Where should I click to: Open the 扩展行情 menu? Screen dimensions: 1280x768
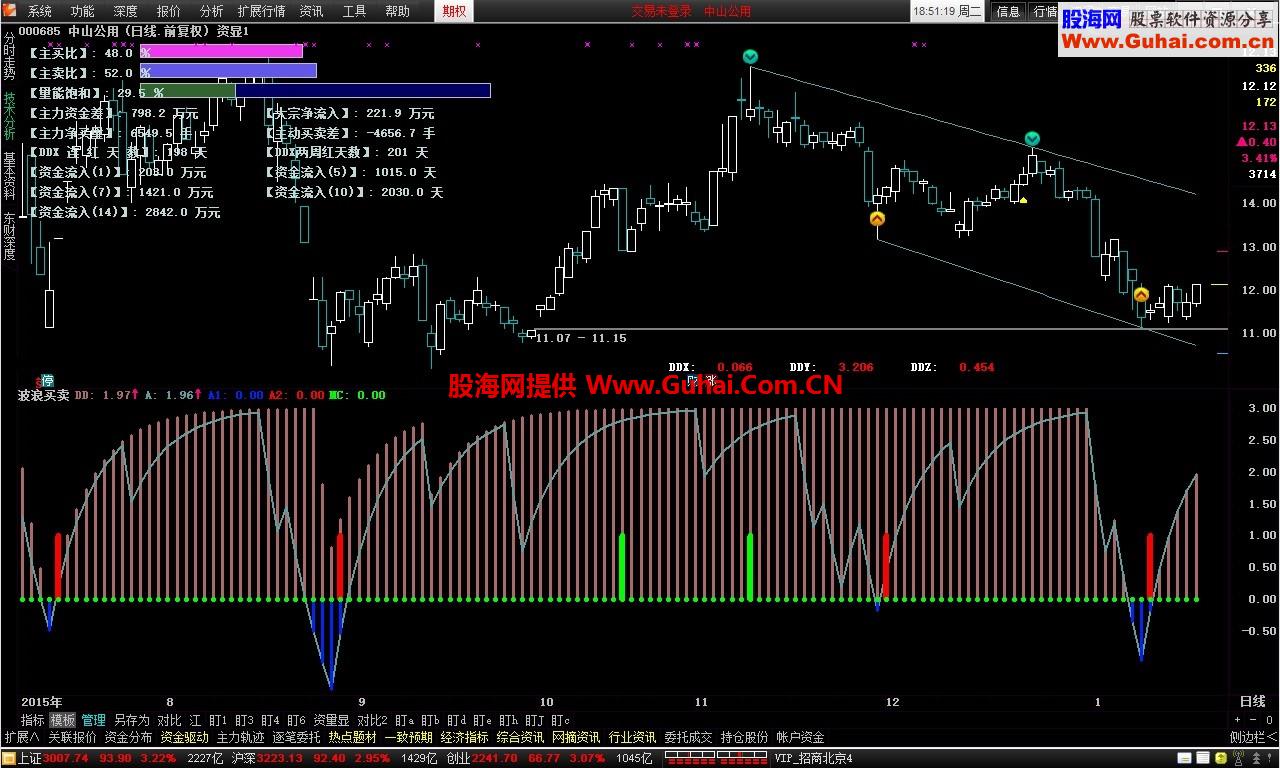point(261,11)
